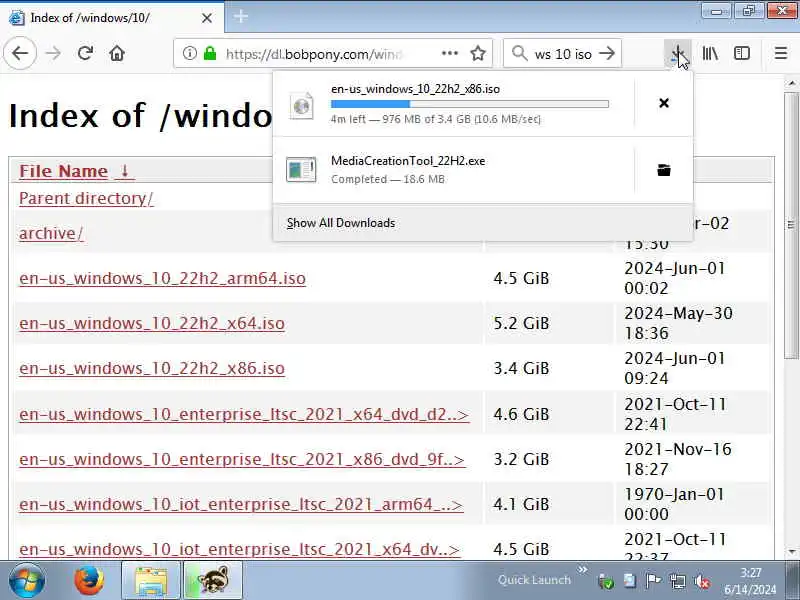
Task: Bookmark this page with the star
Action: [478, 53]
